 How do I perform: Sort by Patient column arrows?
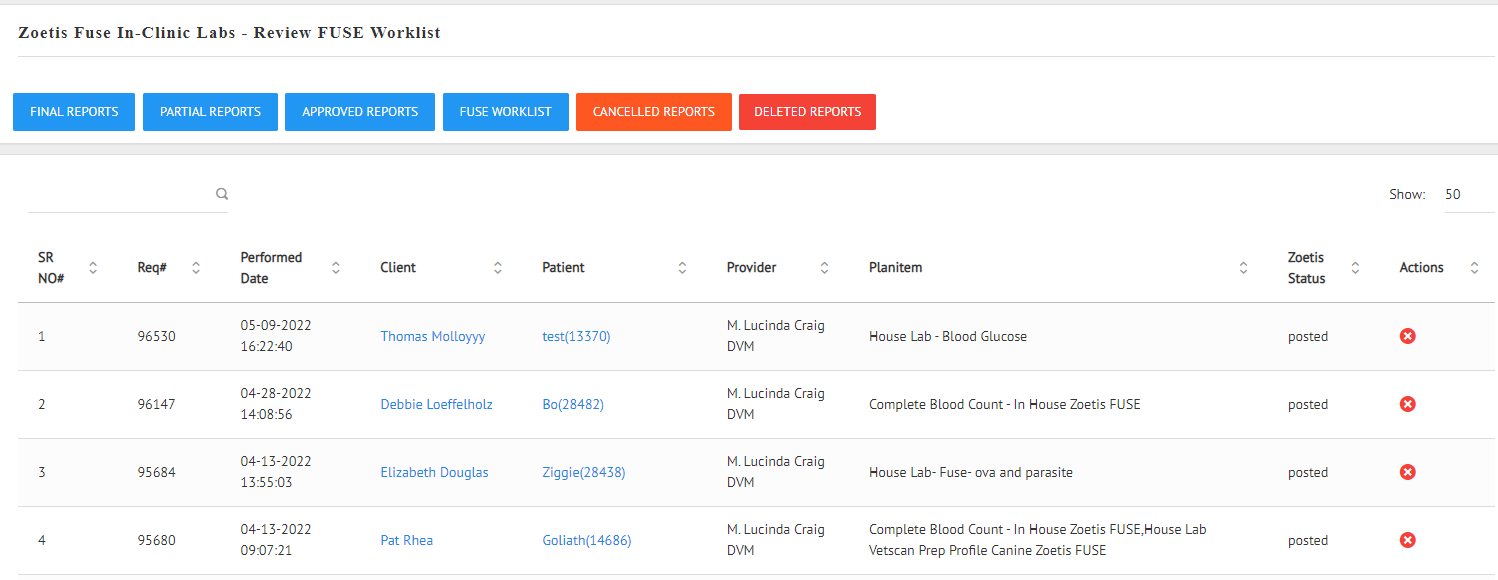[x=682, y=268]
